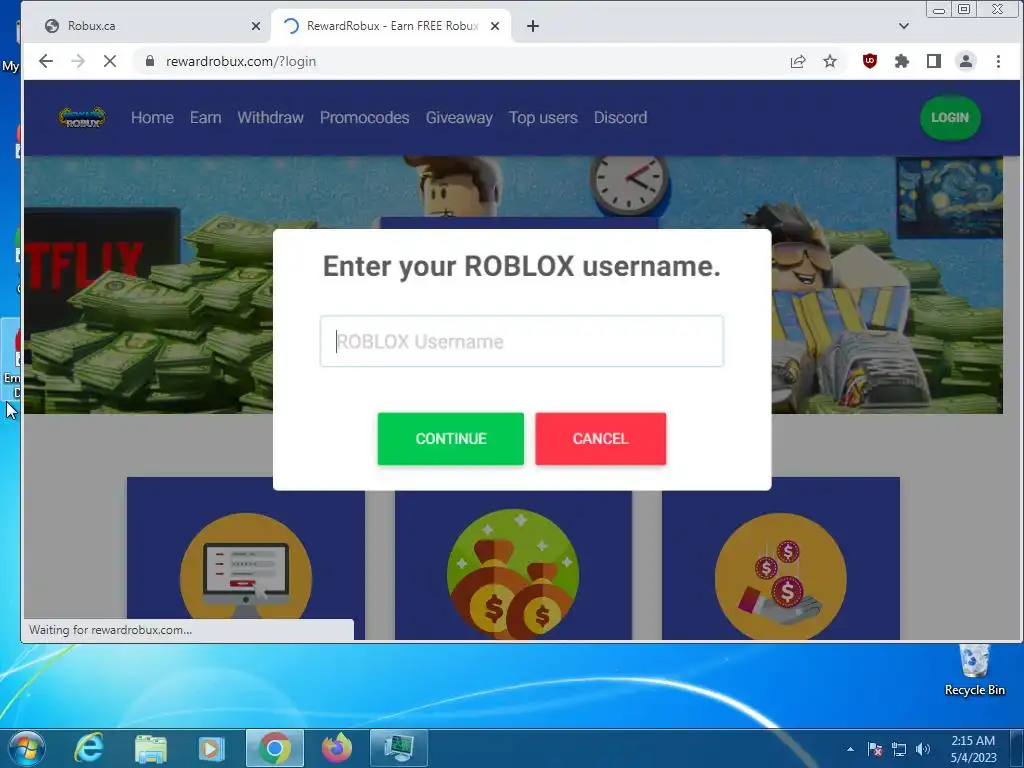Open the Giveaway nav link

click(x=459, y=118)
